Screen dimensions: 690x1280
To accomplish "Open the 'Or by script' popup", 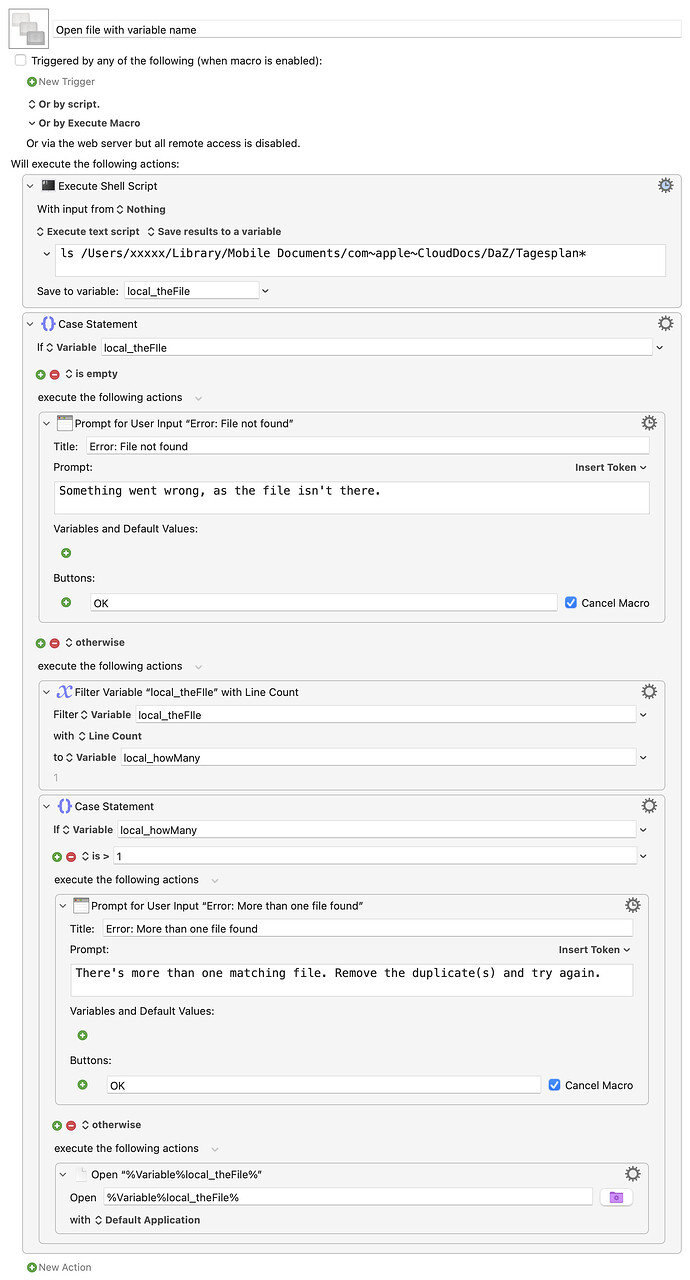I will [x=64, y=104].
